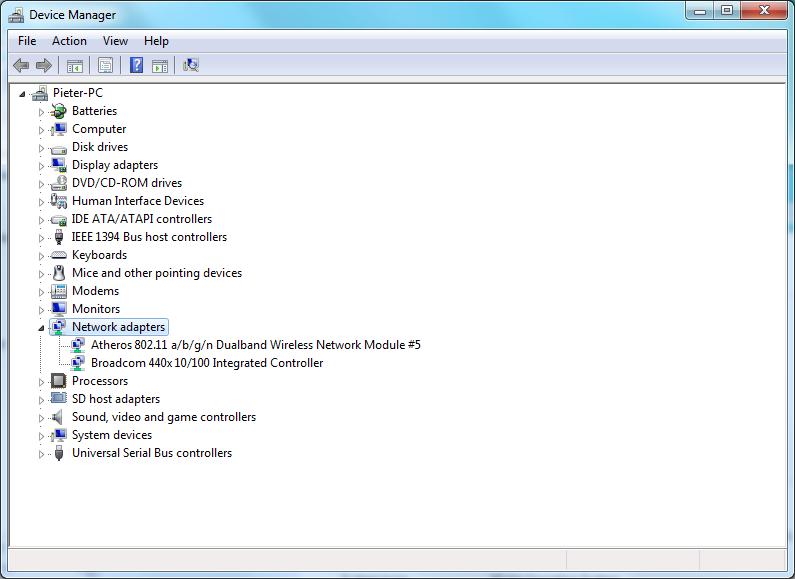Screen dimensions: 795x579
Task: Maximize the Device Manager window
Action: point(727,11)
